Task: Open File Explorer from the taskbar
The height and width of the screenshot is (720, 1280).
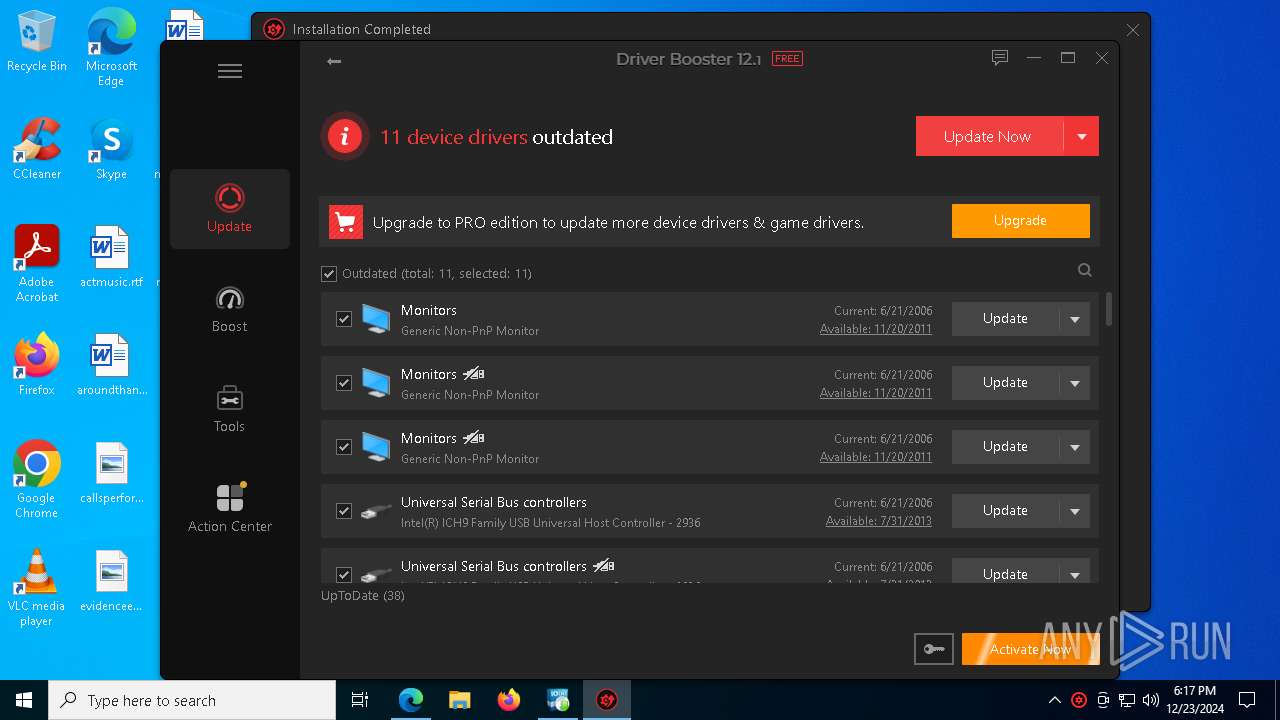Action: pos(459,700)
